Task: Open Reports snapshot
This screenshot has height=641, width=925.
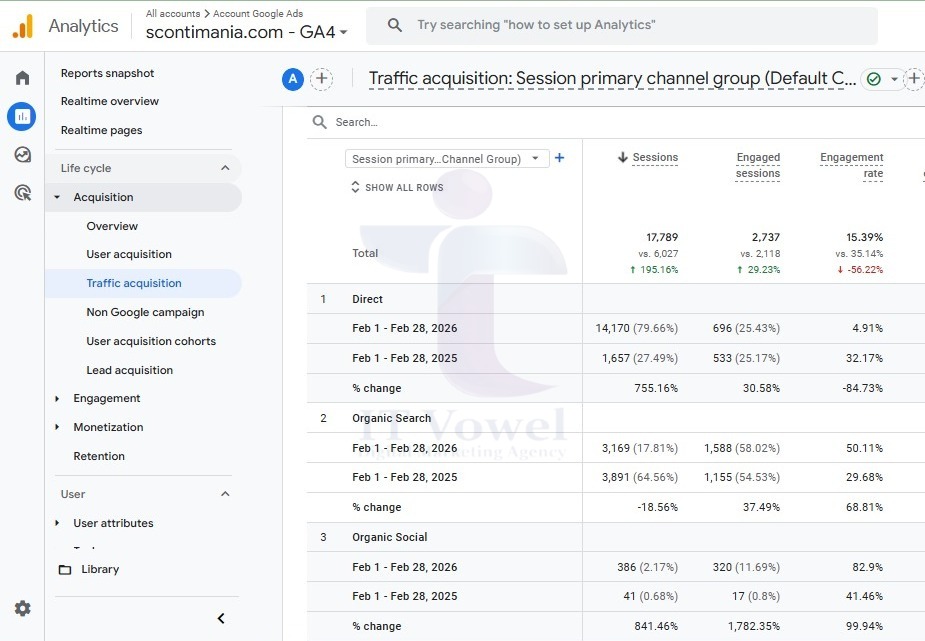Action: 107,73
